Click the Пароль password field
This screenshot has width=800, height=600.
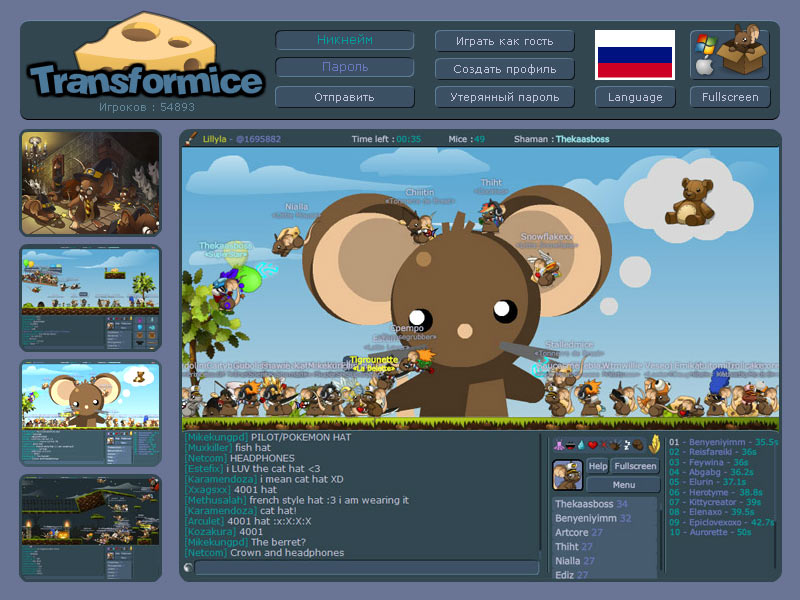click(x=344, y=67)
